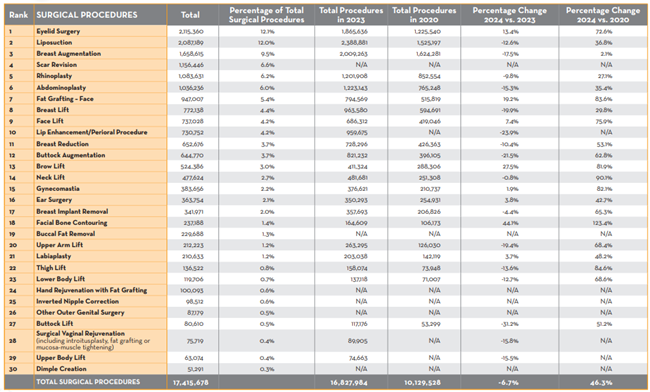Click Total Procedures in 2020 header

(424, 15)
